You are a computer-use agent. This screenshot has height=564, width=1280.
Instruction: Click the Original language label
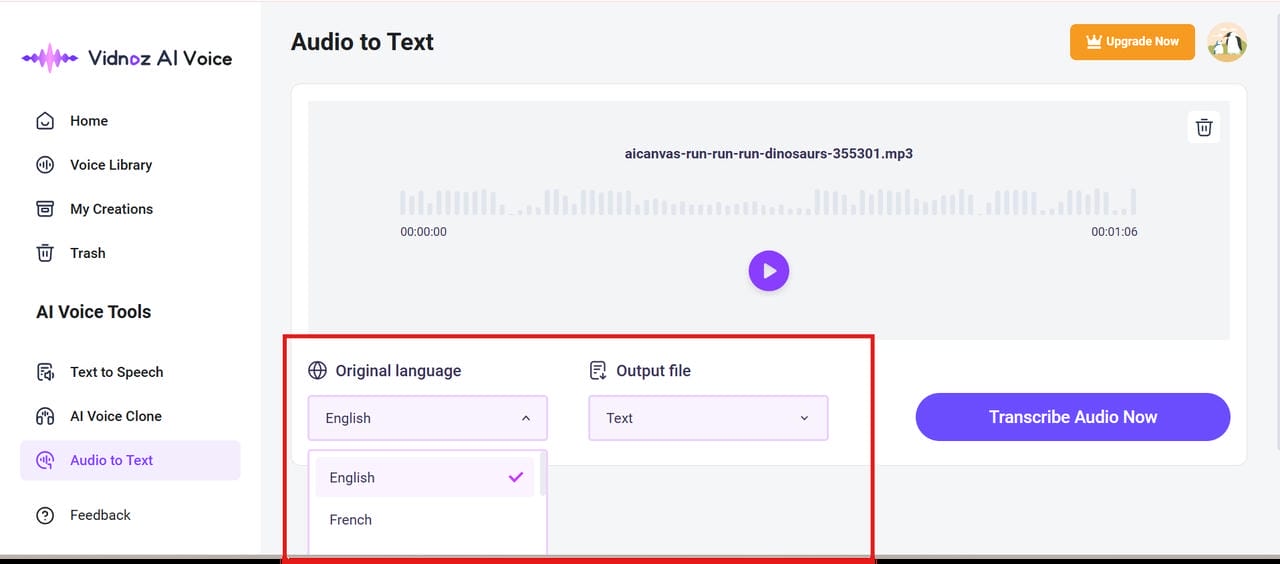[x=398, y=370]
